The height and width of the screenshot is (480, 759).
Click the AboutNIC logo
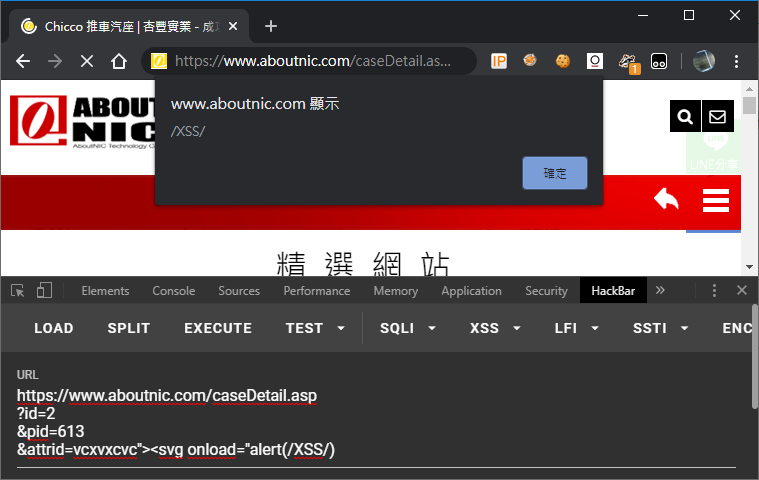pos(82,121)
